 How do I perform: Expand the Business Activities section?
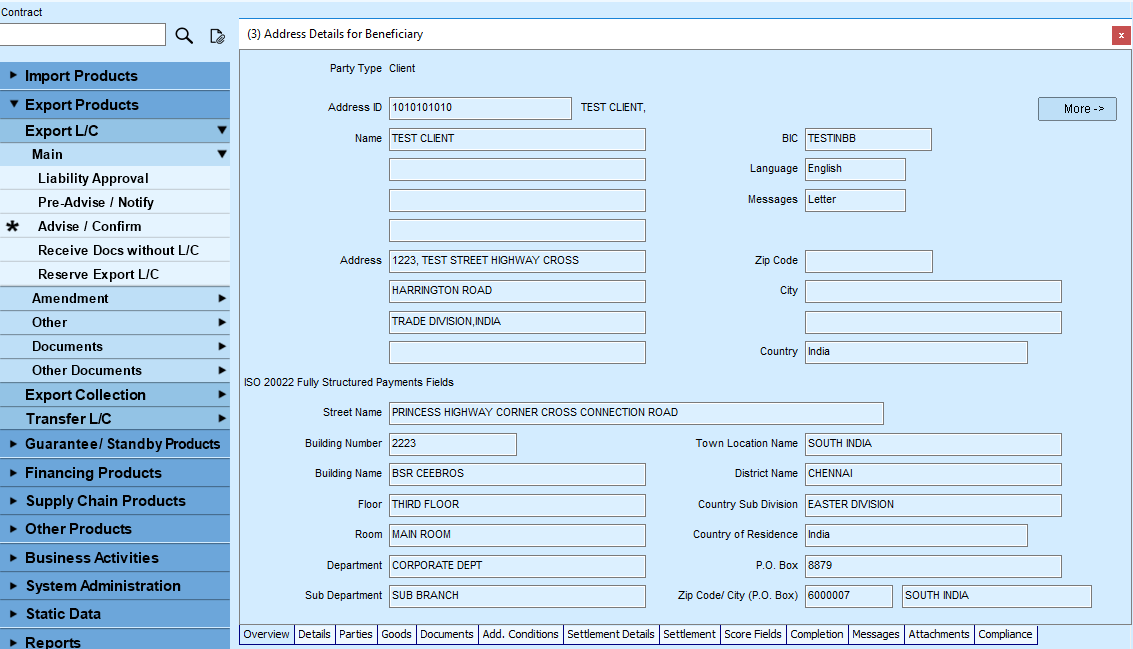pyautogui.click(x=115, y=558)
